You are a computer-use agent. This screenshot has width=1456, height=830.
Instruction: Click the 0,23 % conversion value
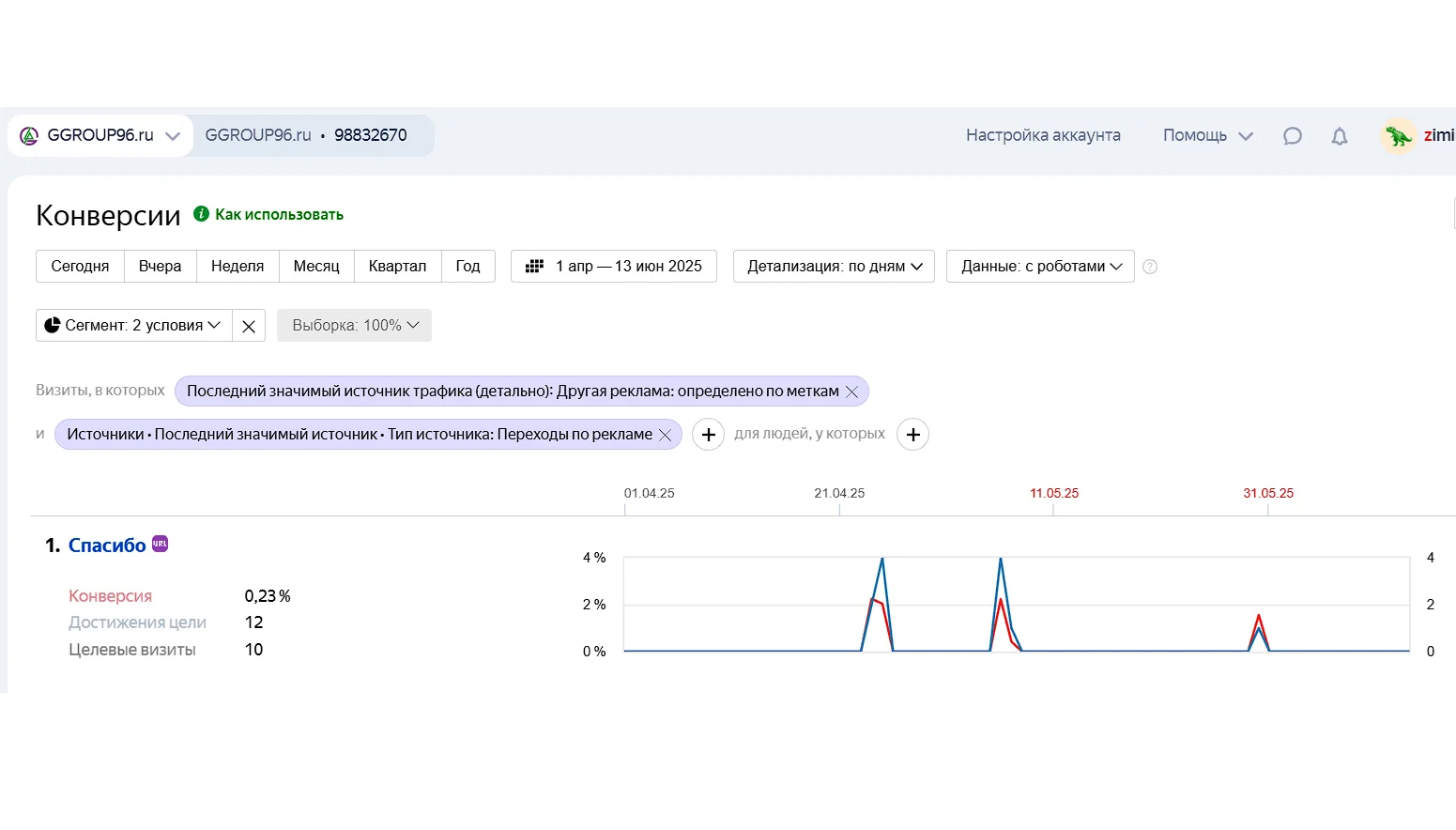[x=268, y=596]
